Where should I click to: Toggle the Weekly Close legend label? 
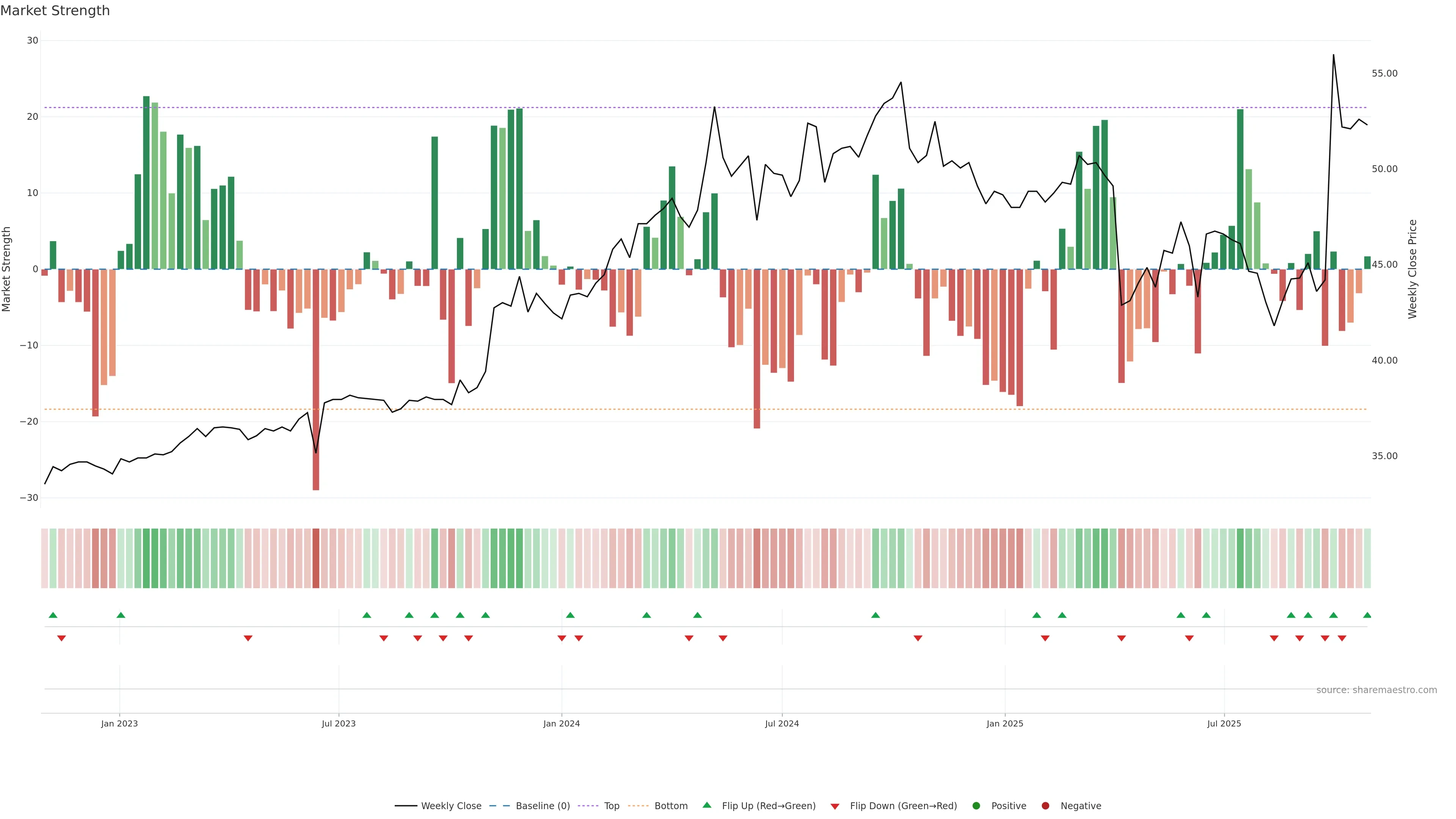coord(451,806)
